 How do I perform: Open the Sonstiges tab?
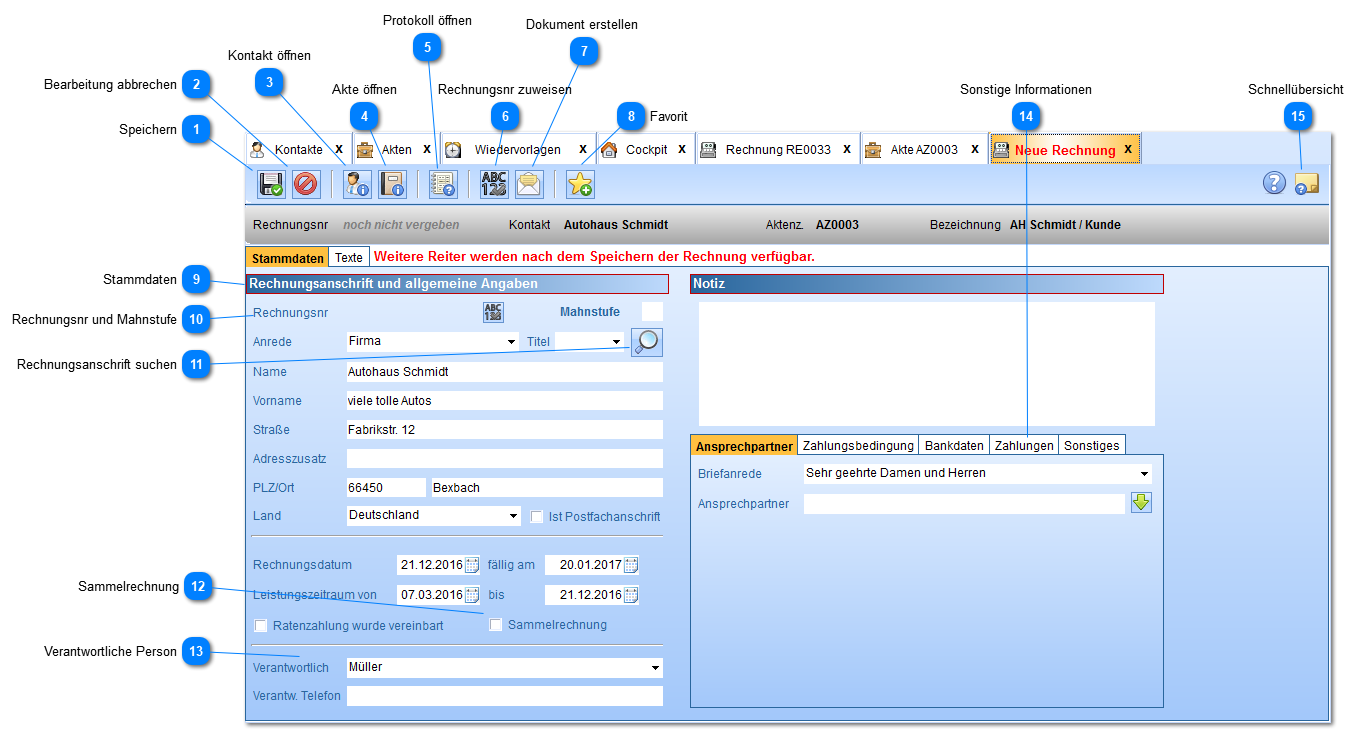point(1092,445)
